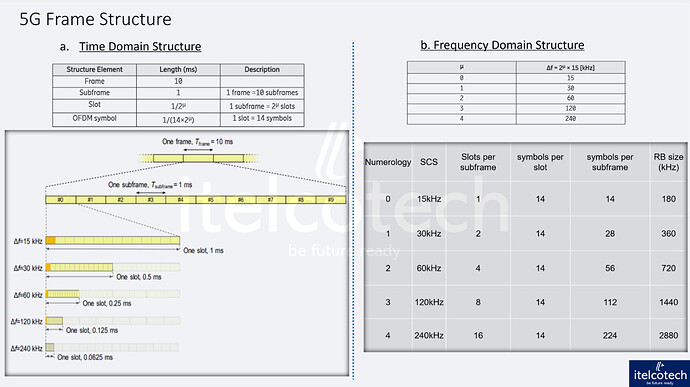Click the itelcotech logo in the corner
The width and height of the screenshot is (690, 387).
click(659, 373)
